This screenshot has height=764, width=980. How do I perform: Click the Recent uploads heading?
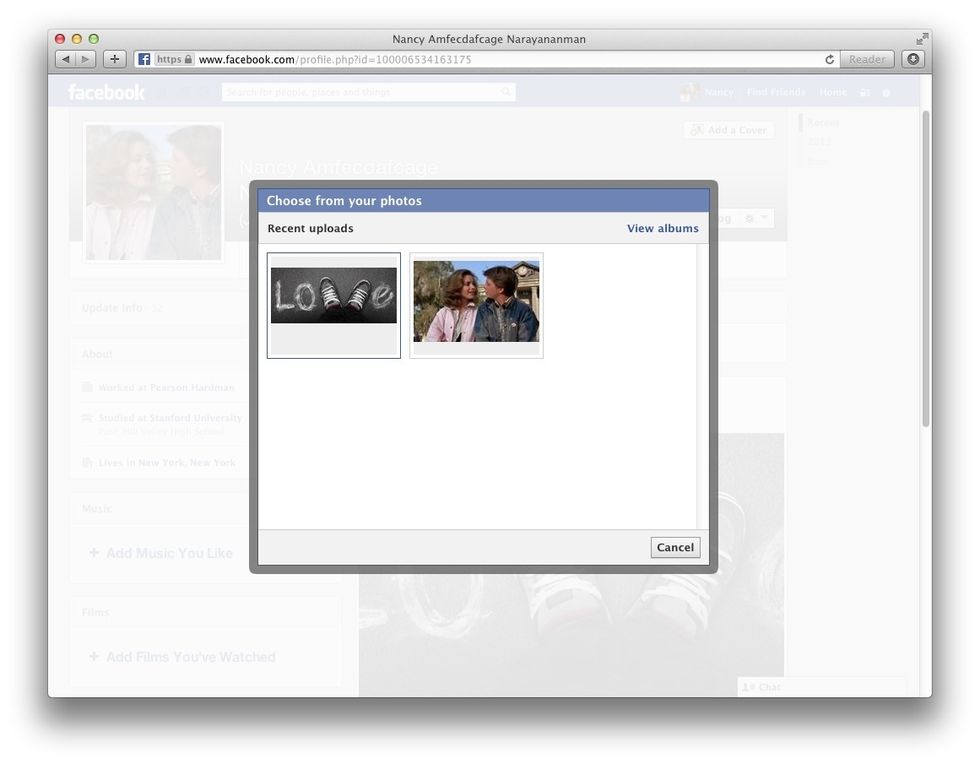pyautogui.click(x=310, y=228)
